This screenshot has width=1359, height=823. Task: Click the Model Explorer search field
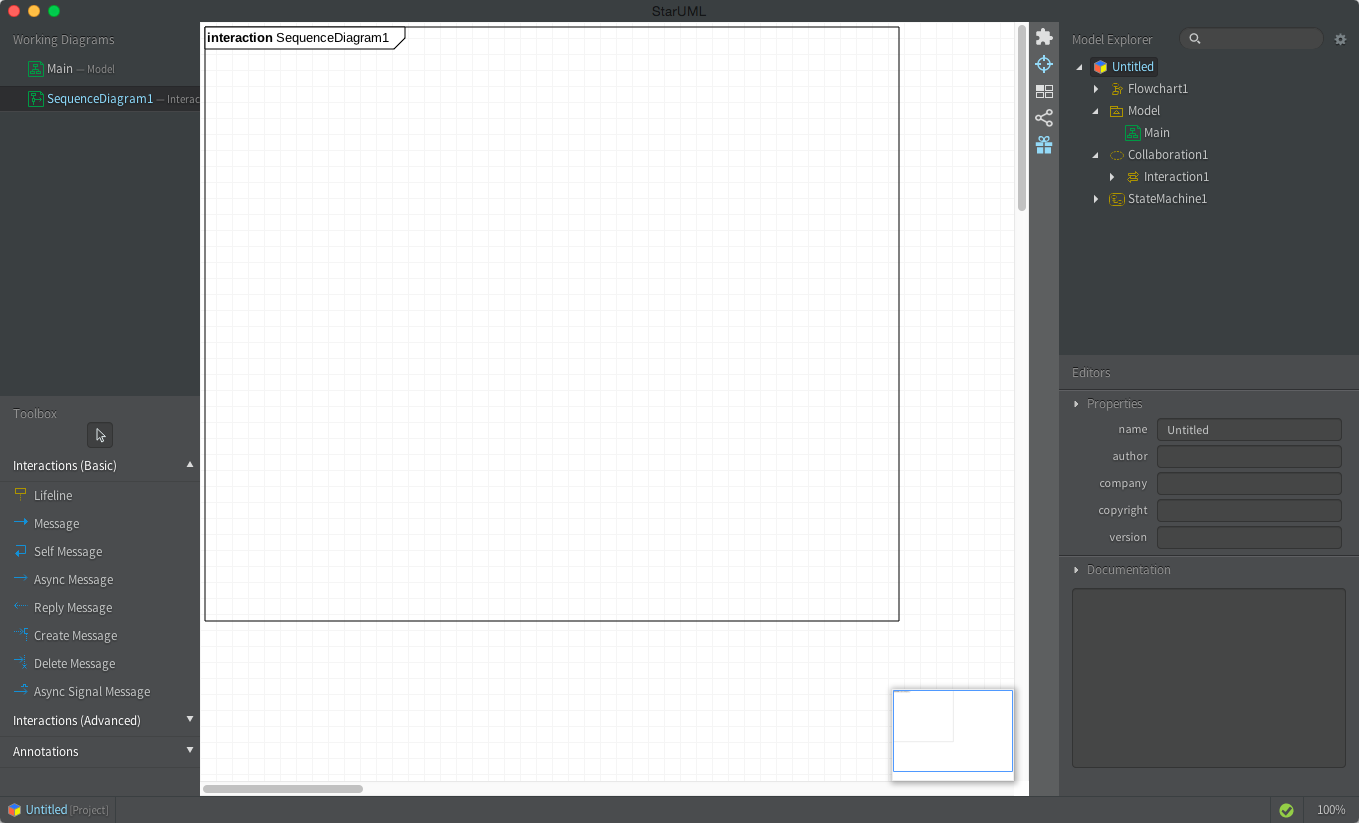coord(1251,39)
